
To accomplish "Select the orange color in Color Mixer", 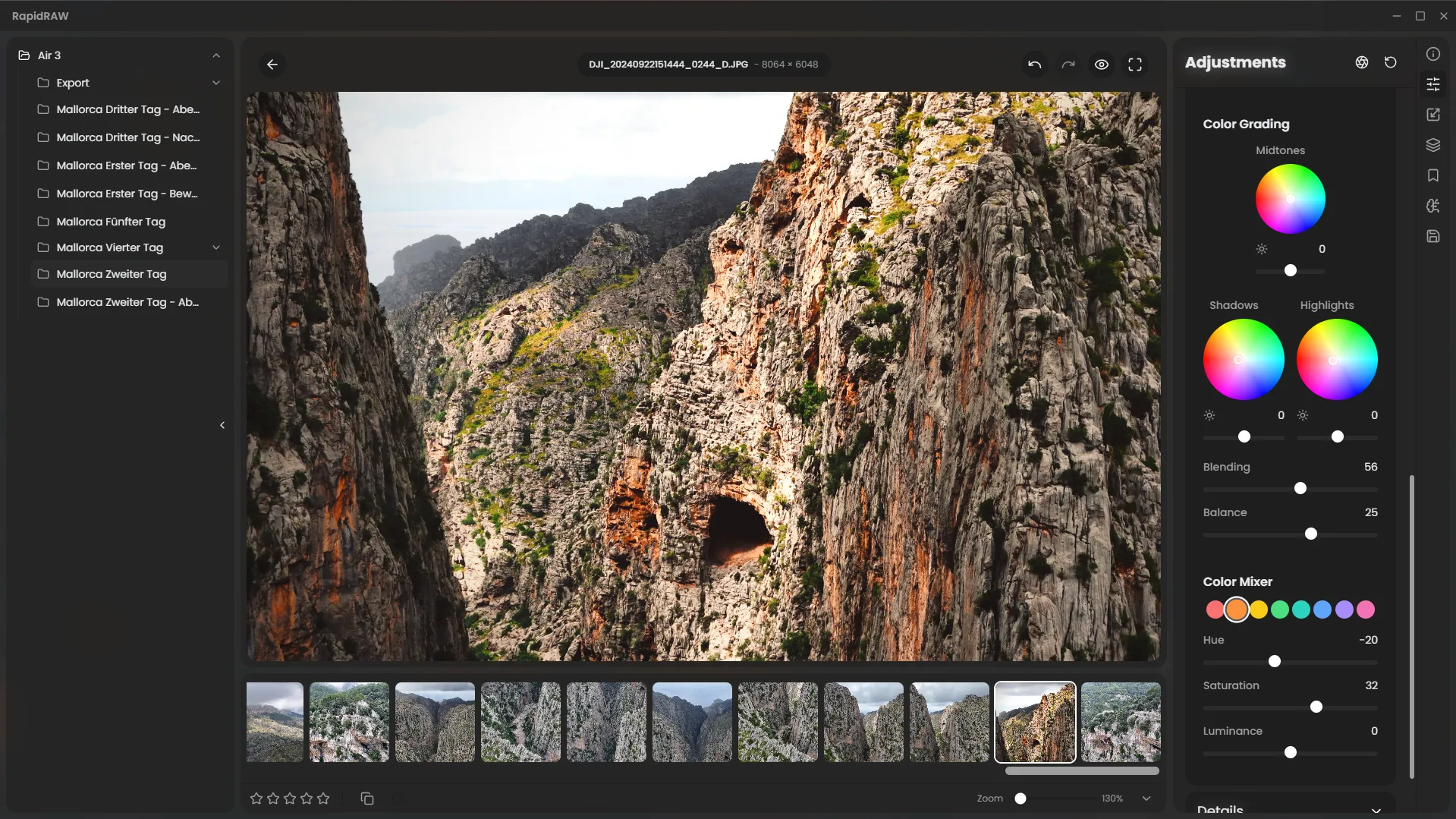I will [x=1237, y=610].
